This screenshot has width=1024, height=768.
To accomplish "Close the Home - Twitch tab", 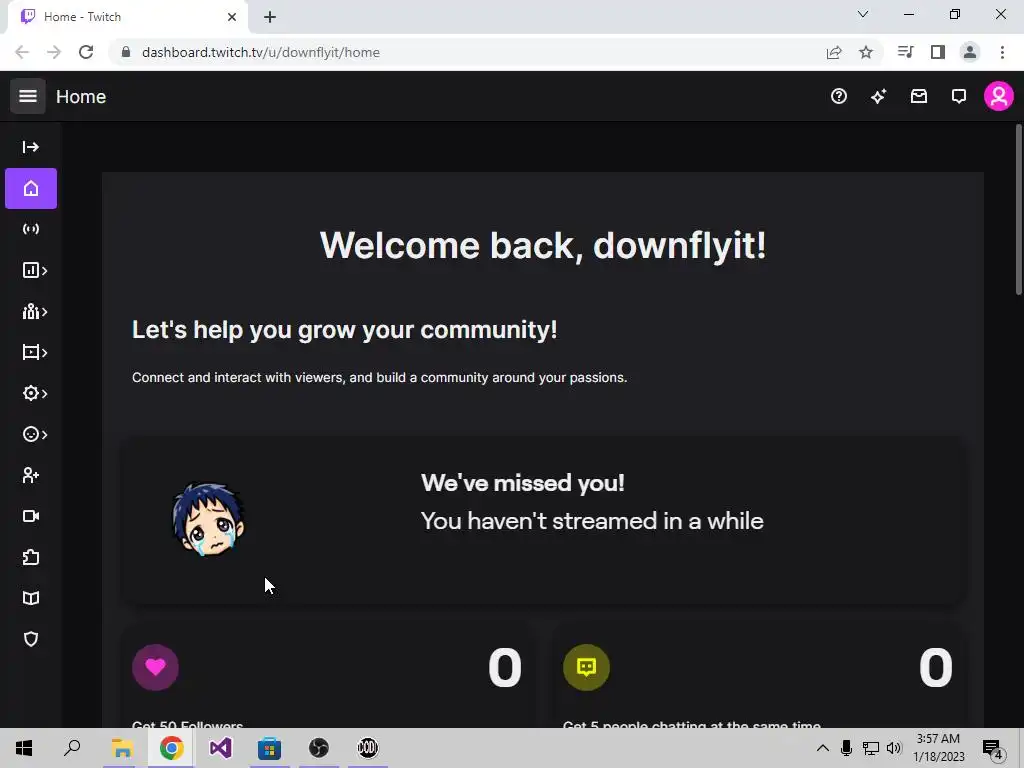I will [232, 17].
